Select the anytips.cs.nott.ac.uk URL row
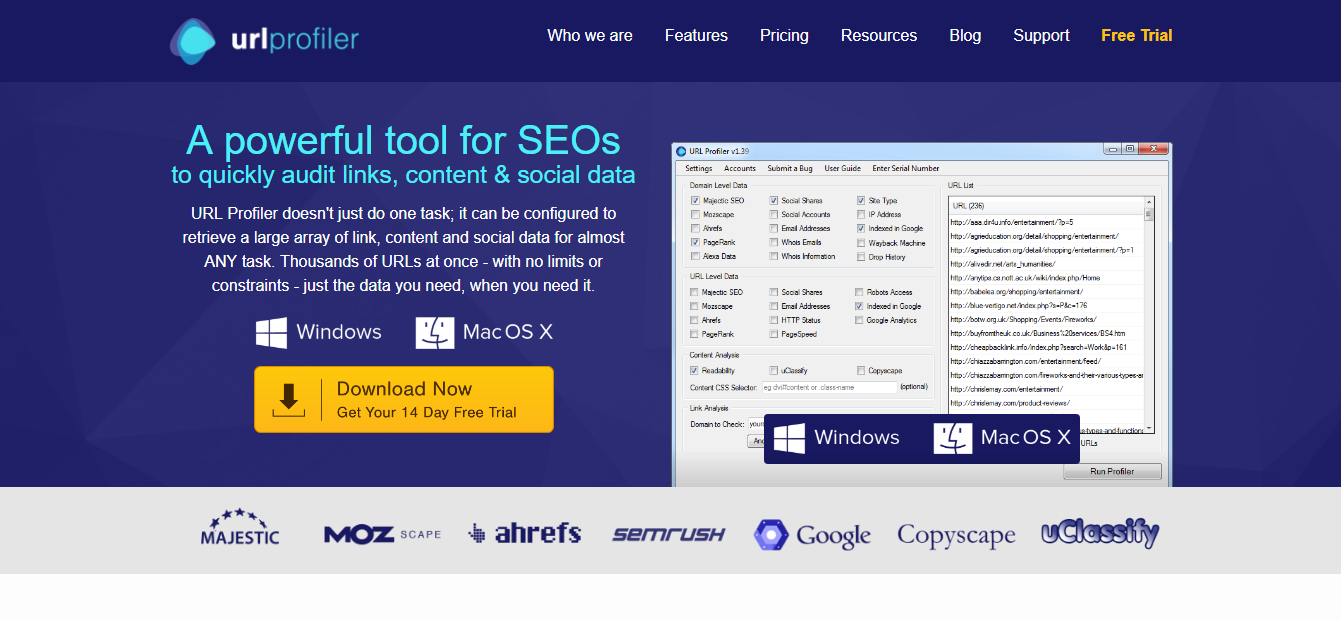 [x=1046, y=278]
